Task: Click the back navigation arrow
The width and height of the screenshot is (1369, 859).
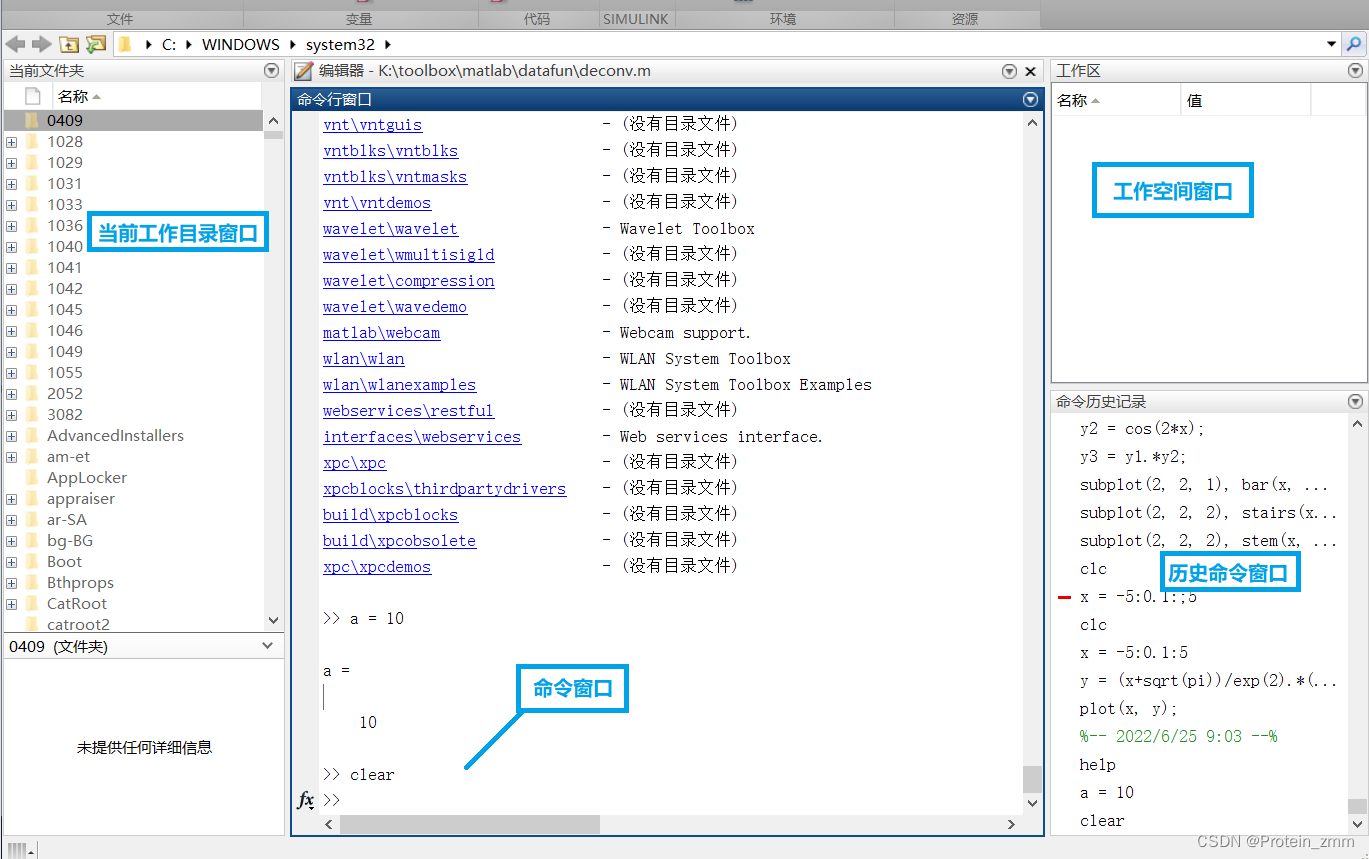Action: click(15, 44)
